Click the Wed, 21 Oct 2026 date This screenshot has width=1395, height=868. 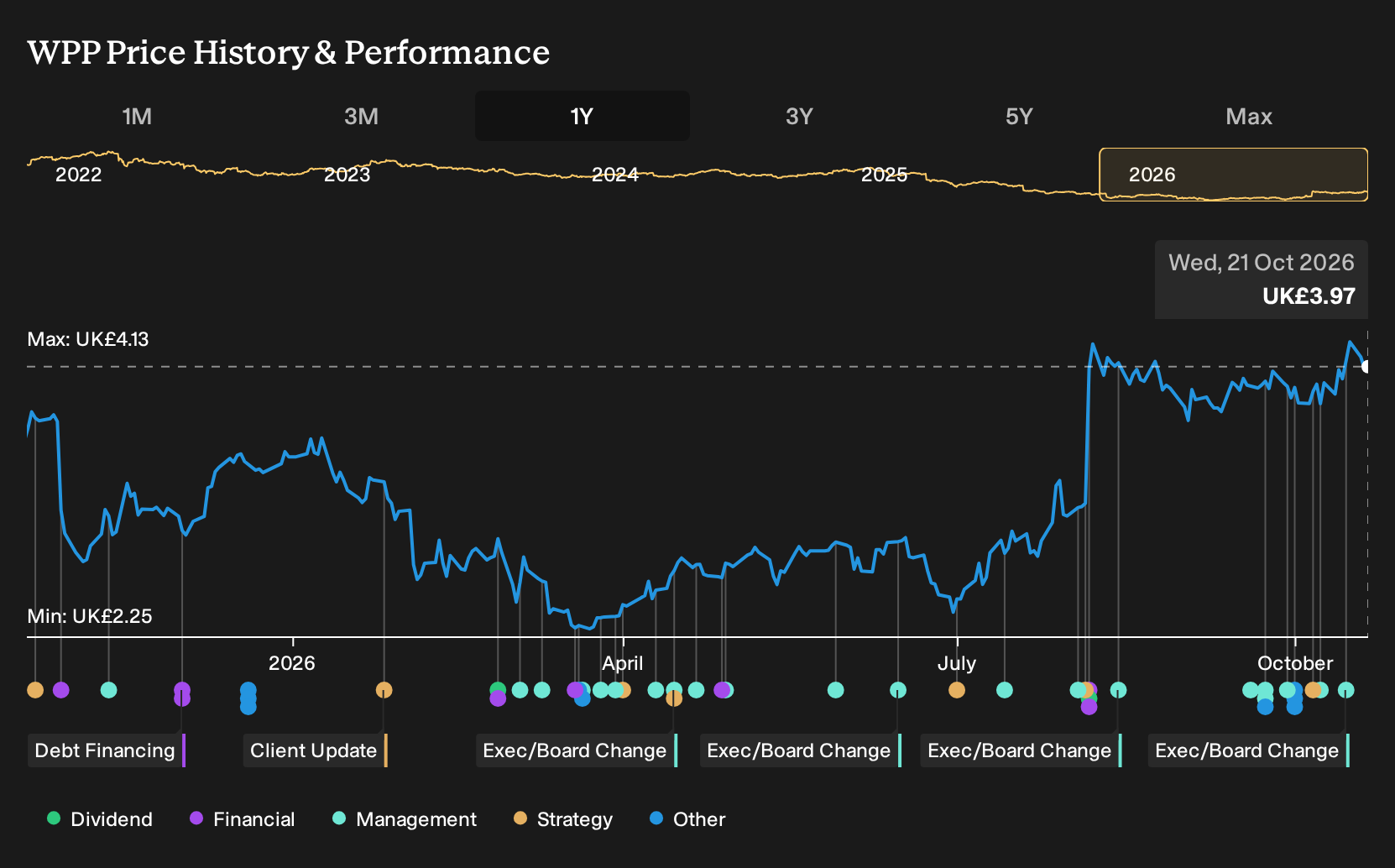click(x=1262, y=263)
